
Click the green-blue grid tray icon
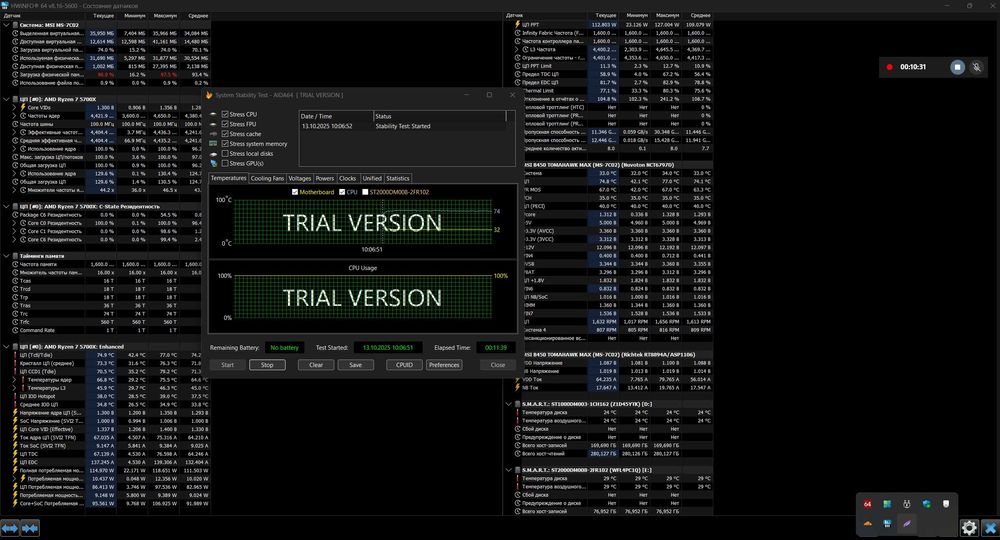[887, 504]
